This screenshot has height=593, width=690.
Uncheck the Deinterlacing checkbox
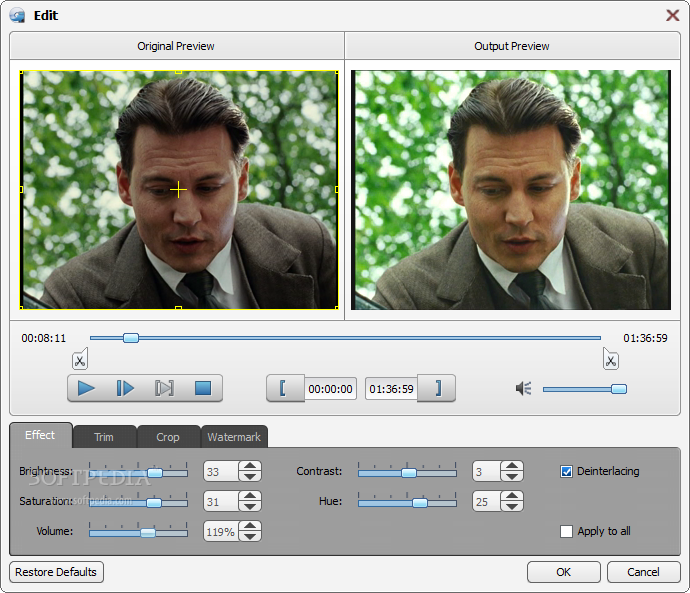566,472
